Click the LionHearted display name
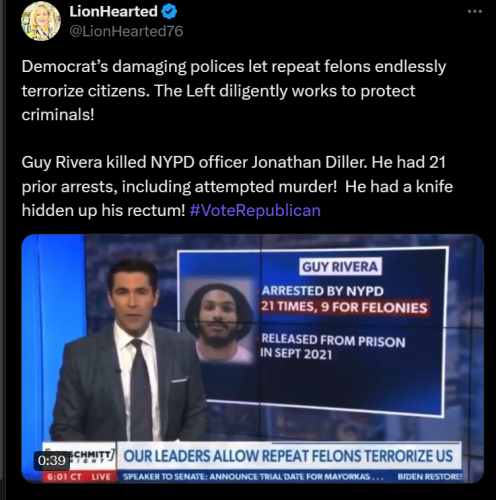Image resolution: width=496 pixels, height=500 pixels. click(x=113, y=12)
